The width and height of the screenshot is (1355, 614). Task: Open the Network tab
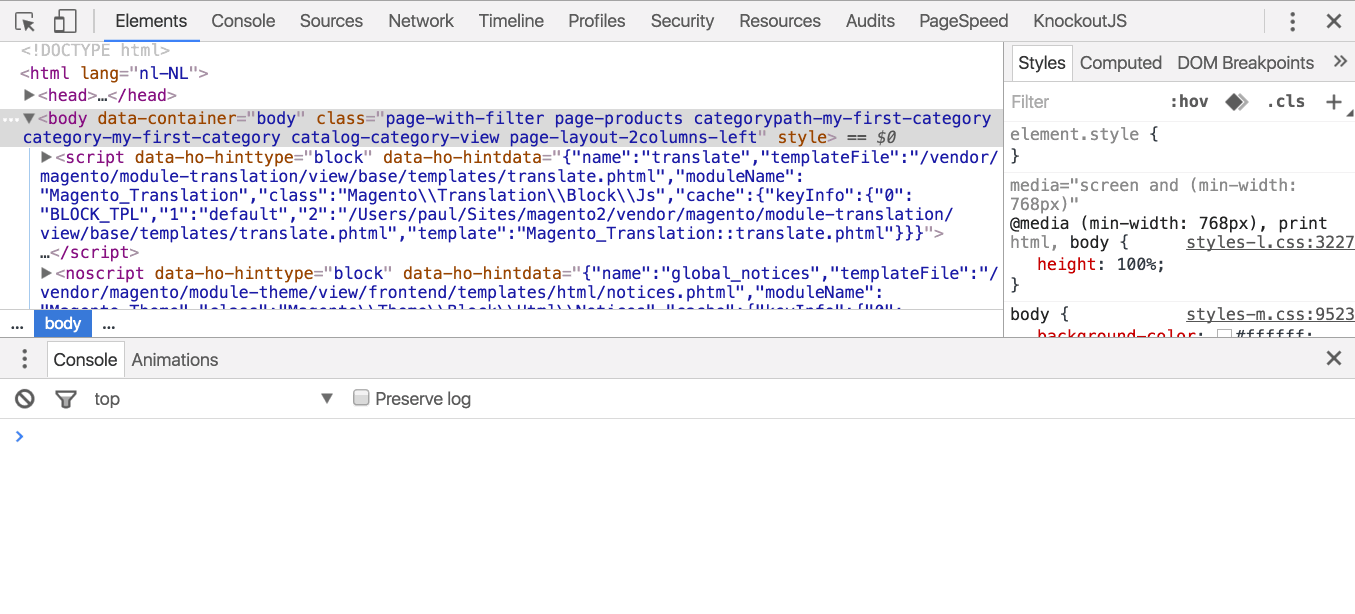(x=421, y=21)
